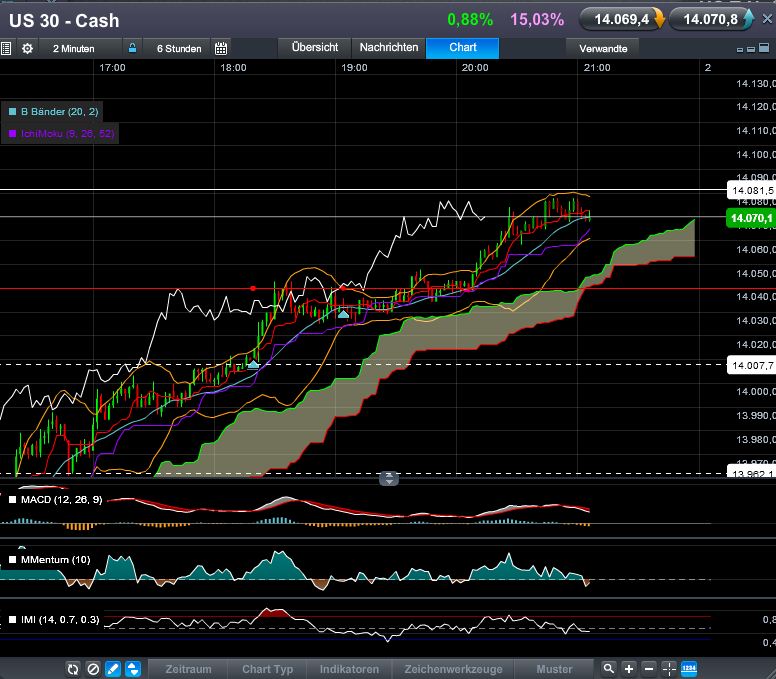Open the Muster menu
Viewport: 776px width, 679px height.
coord(554,669)
